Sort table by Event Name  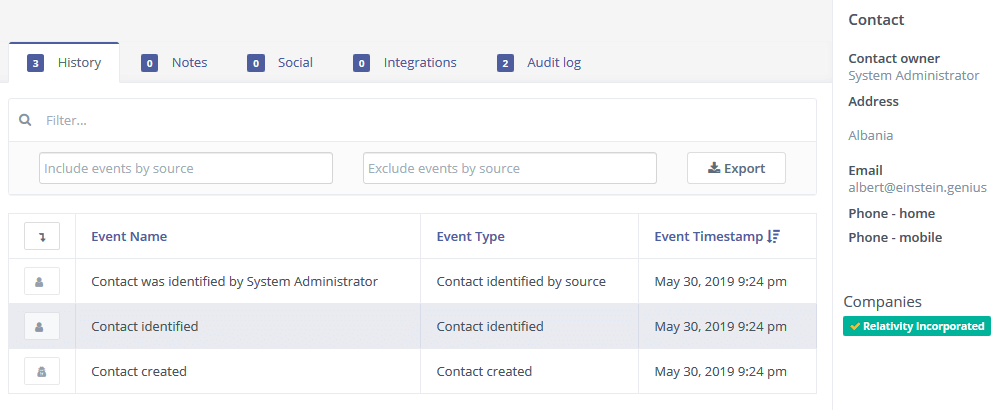pos(129,237)
